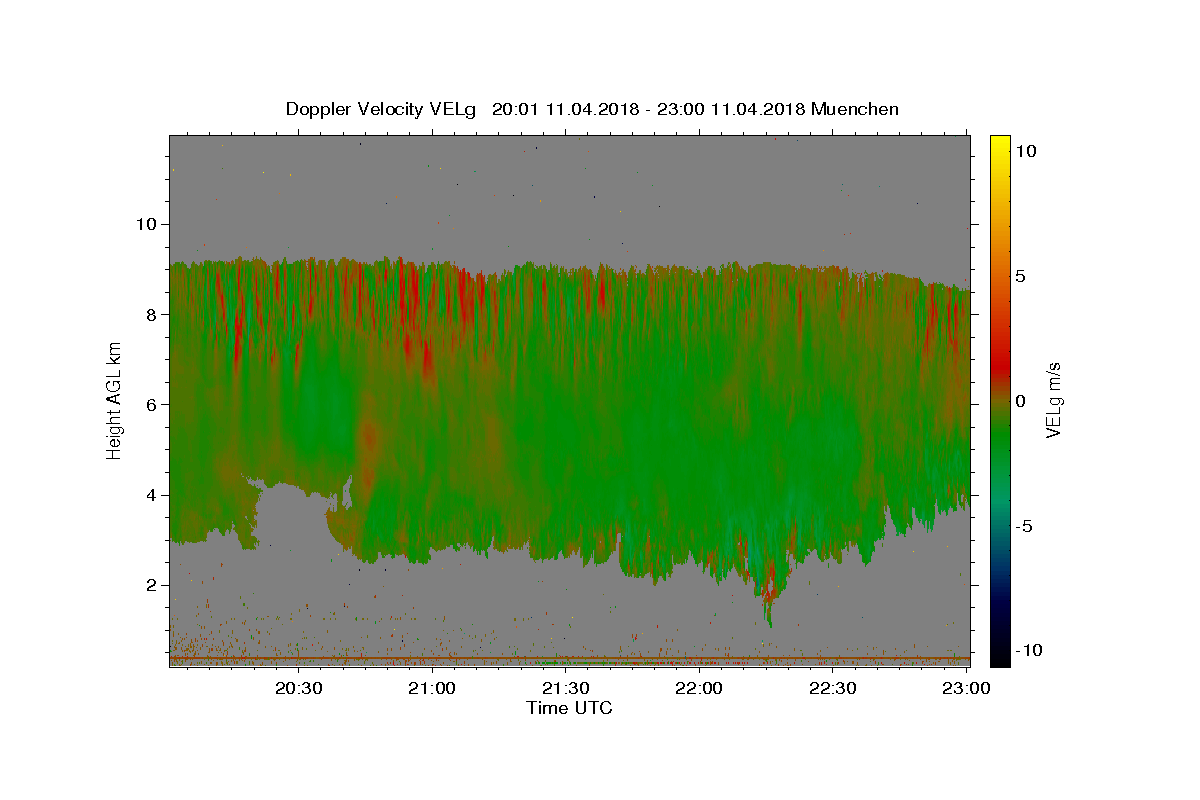Click the height tick label '10'
Viewport: 1200px width, 800px height.
pyautogui.click(x=146, y=224)
